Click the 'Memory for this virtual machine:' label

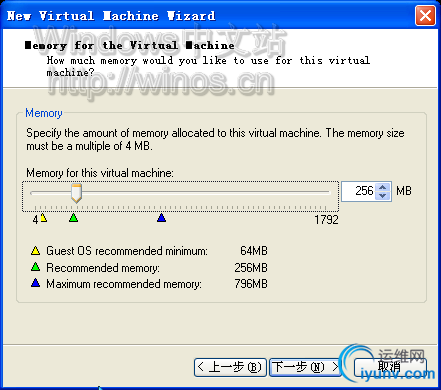point(100,173)
